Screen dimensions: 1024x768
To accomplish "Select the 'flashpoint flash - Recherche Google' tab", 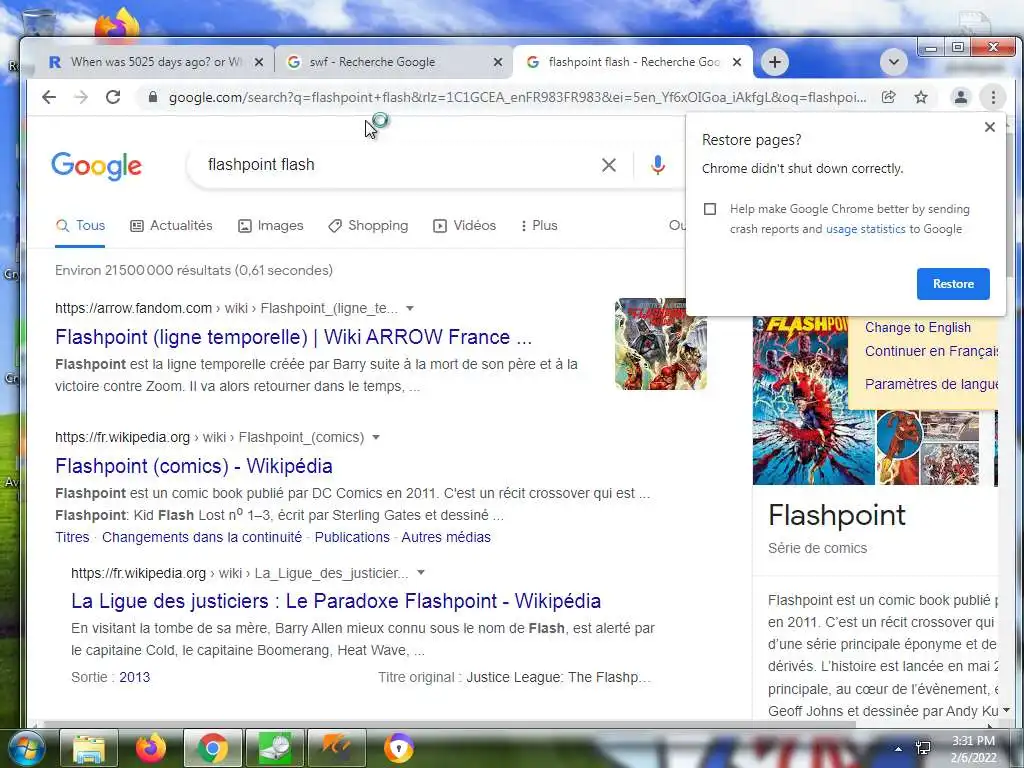I will (x=632, y=62).
